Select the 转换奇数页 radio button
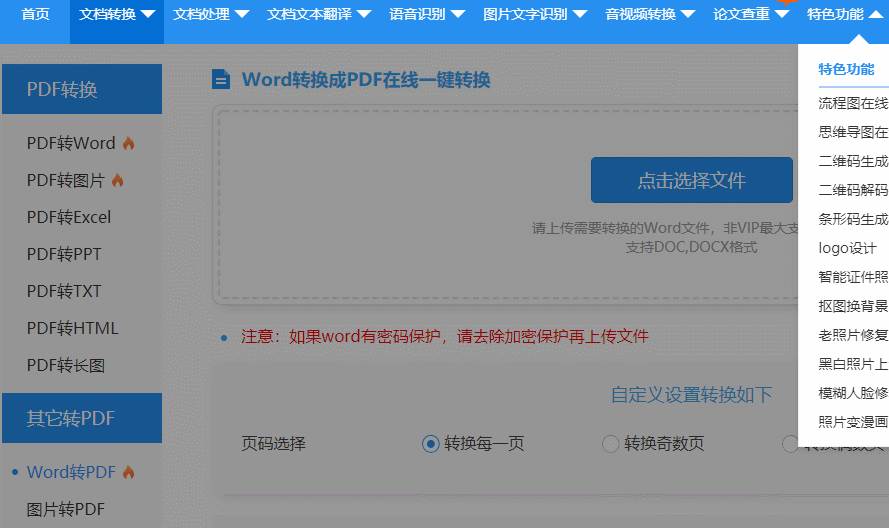 coord(611,443)
